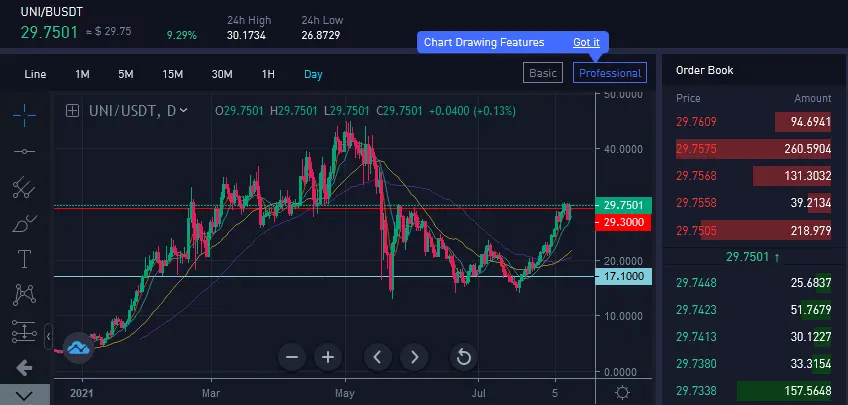Click the 24h Low value 26.8729
This screenshot has width=848, height=405.
click(321, 36)
